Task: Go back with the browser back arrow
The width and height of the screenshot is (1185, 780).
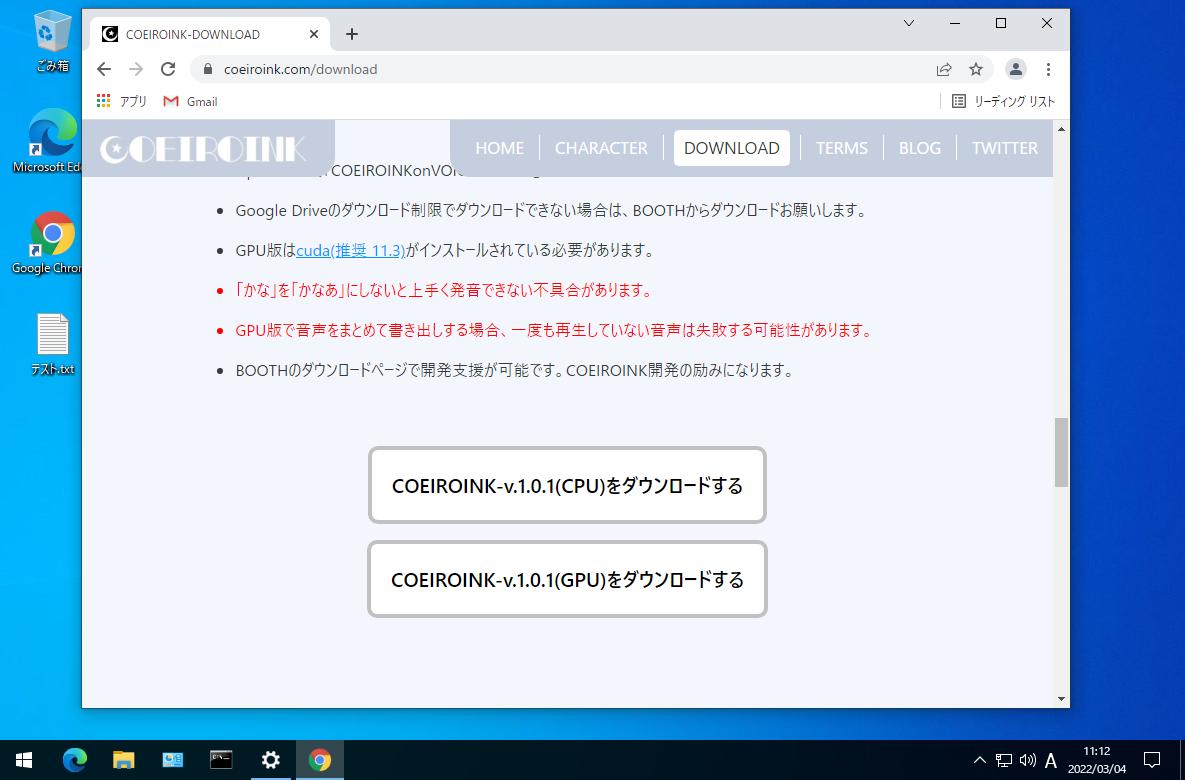Action: coord(104,69)
